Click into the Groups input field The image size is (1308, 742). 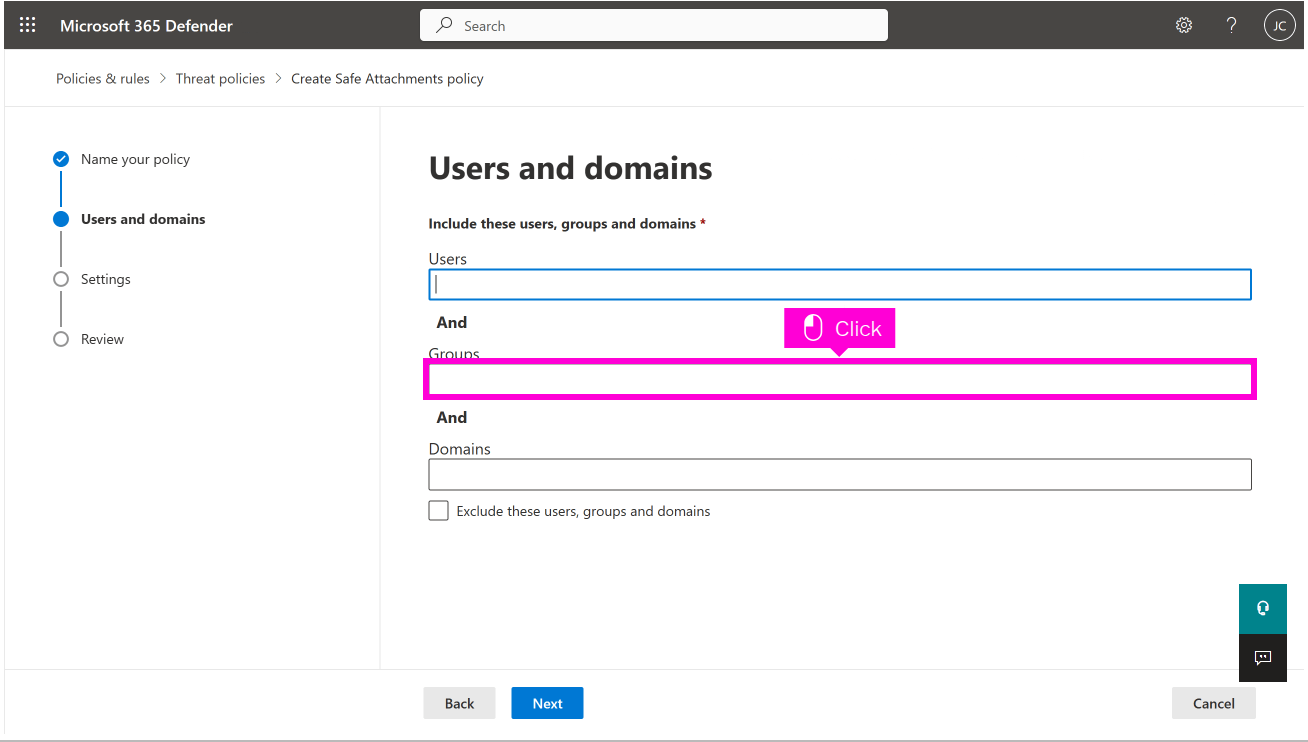point(839,380)
